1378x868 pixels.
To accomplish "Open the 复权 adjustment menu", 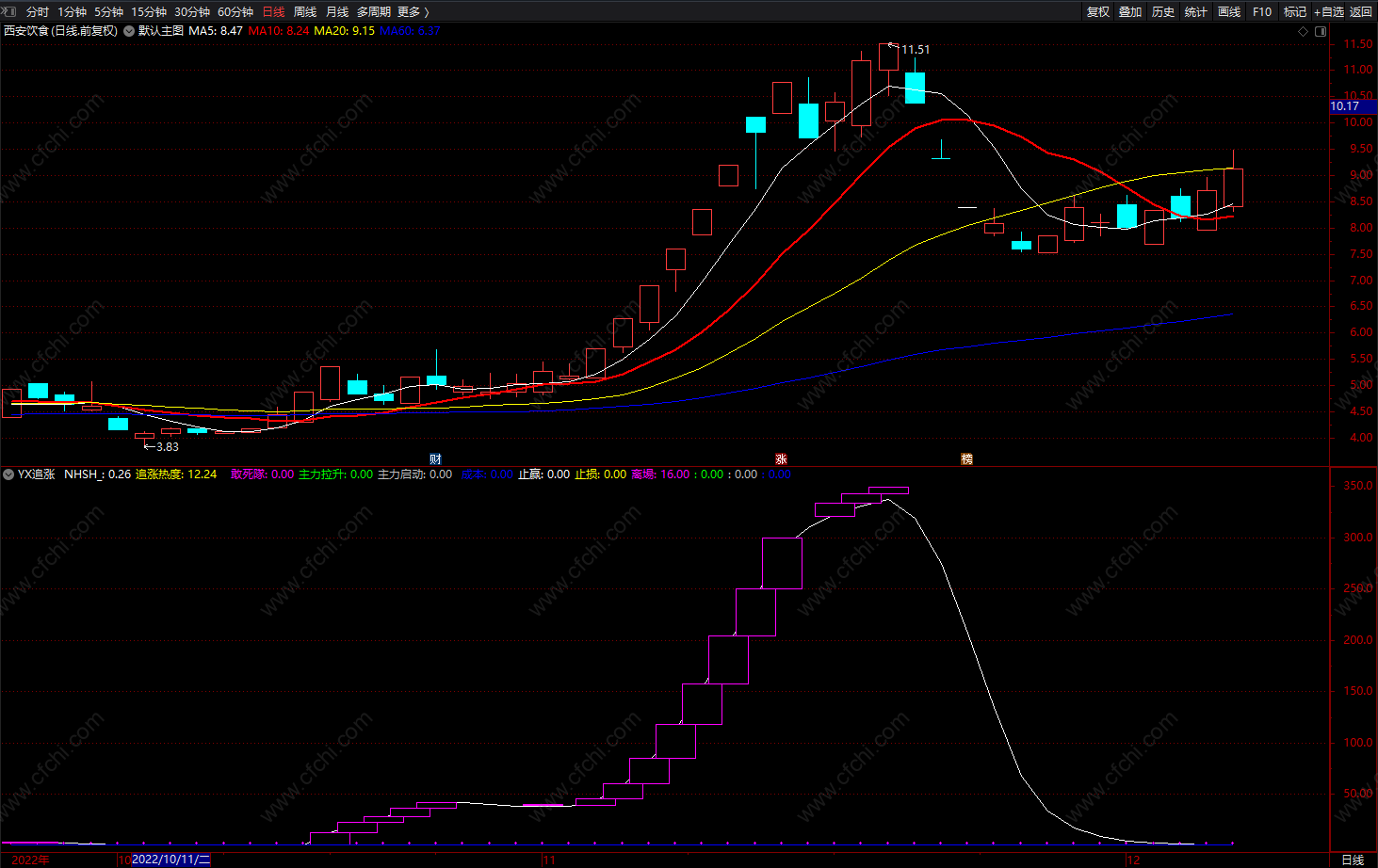I will point(1098,12).
